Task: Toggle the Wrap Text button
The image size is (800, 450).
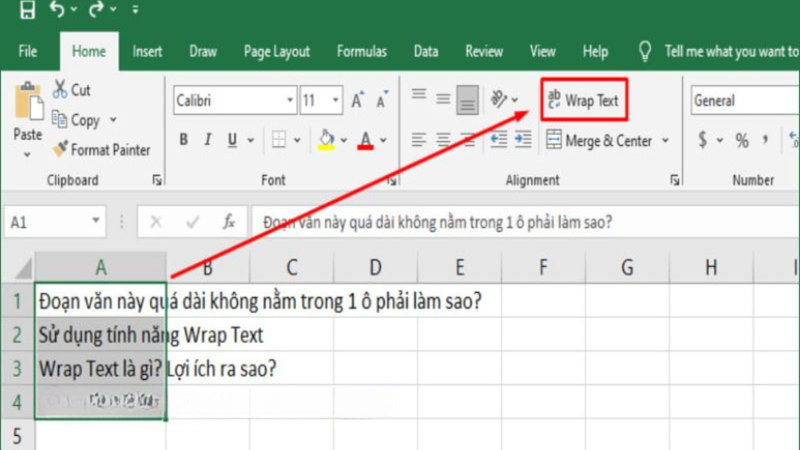Action: pyautogui.click(x=584, y=100)
